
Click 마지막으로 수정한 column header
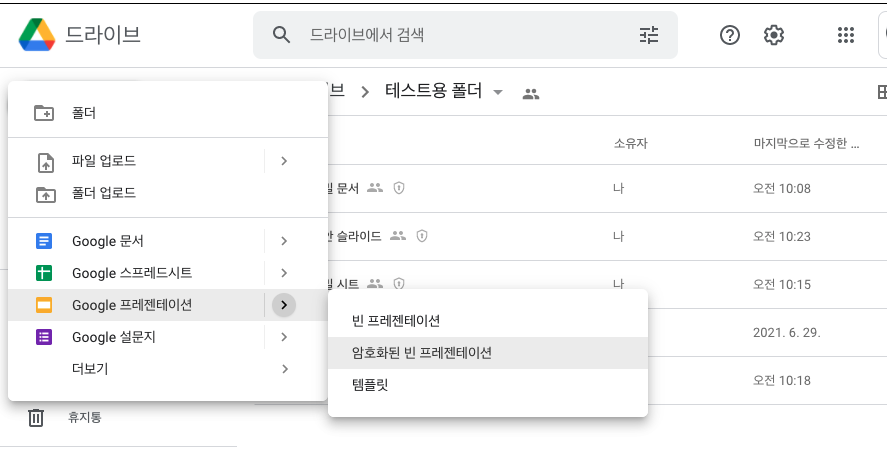tap(807, 143)
